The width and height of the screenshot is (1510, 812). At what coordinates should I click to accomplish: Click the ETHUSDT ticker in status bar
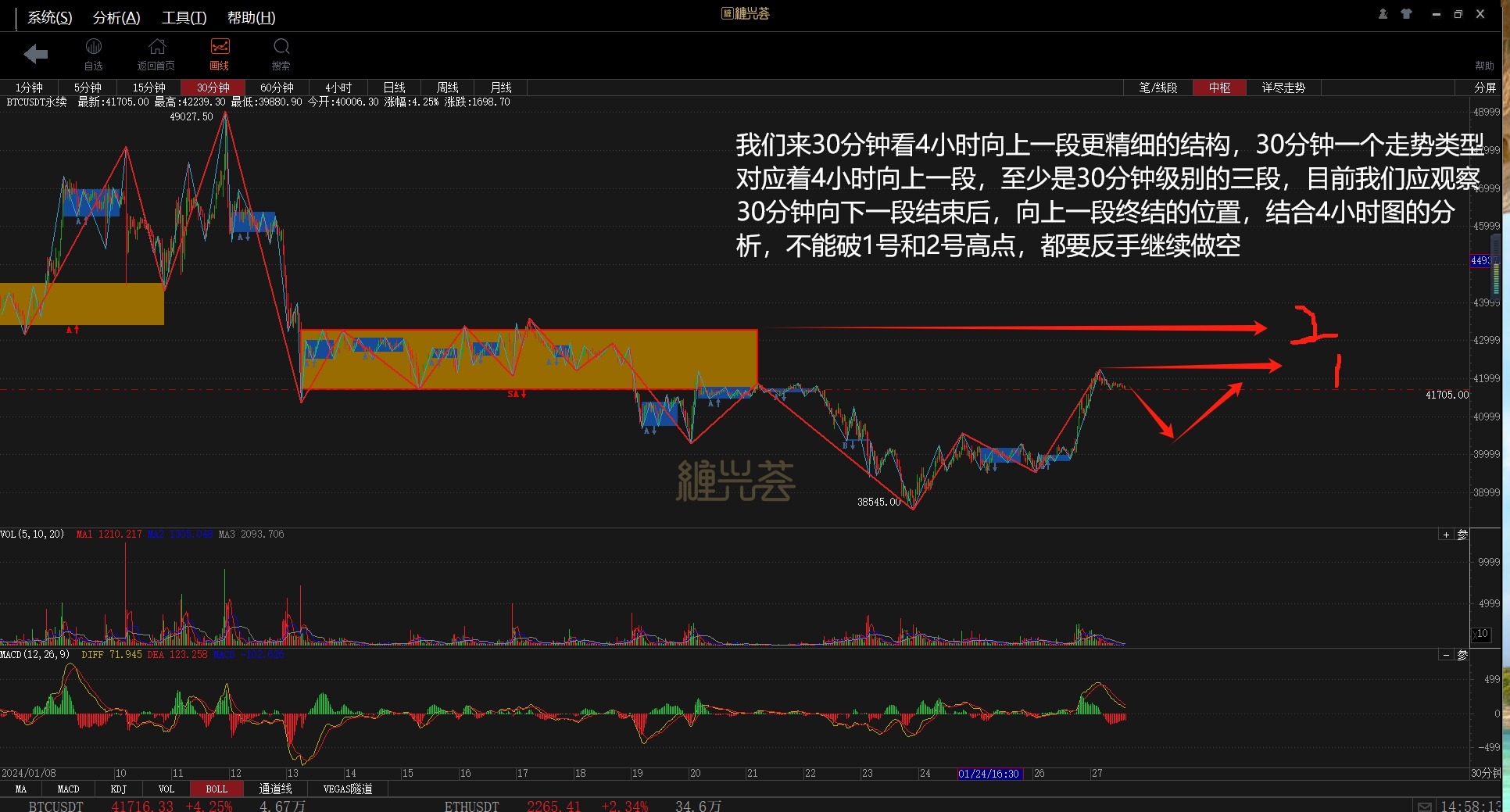tap(471, 806)
